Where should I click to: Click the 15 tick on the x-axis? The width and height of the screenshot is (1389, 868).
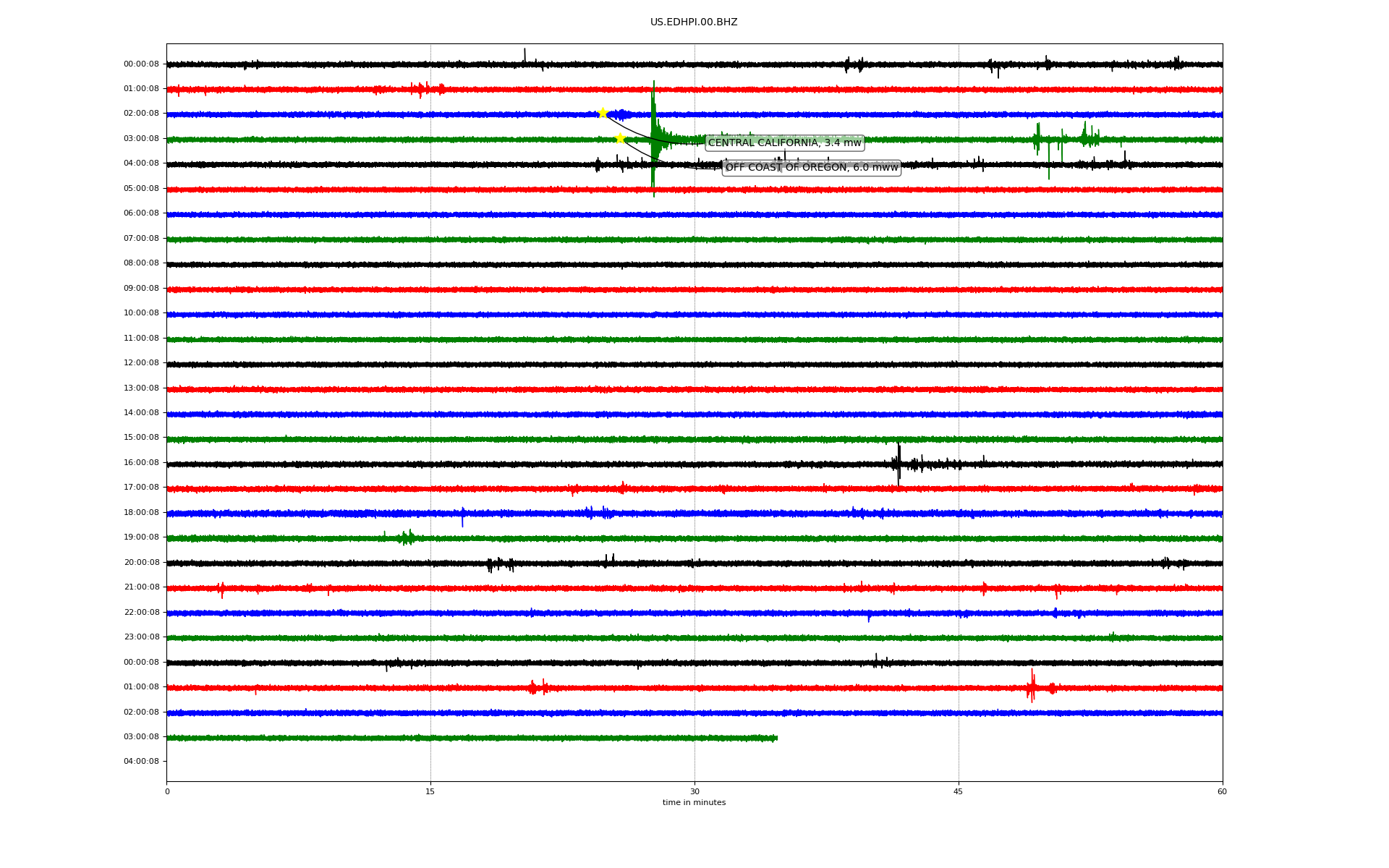[x=430, y=791]
